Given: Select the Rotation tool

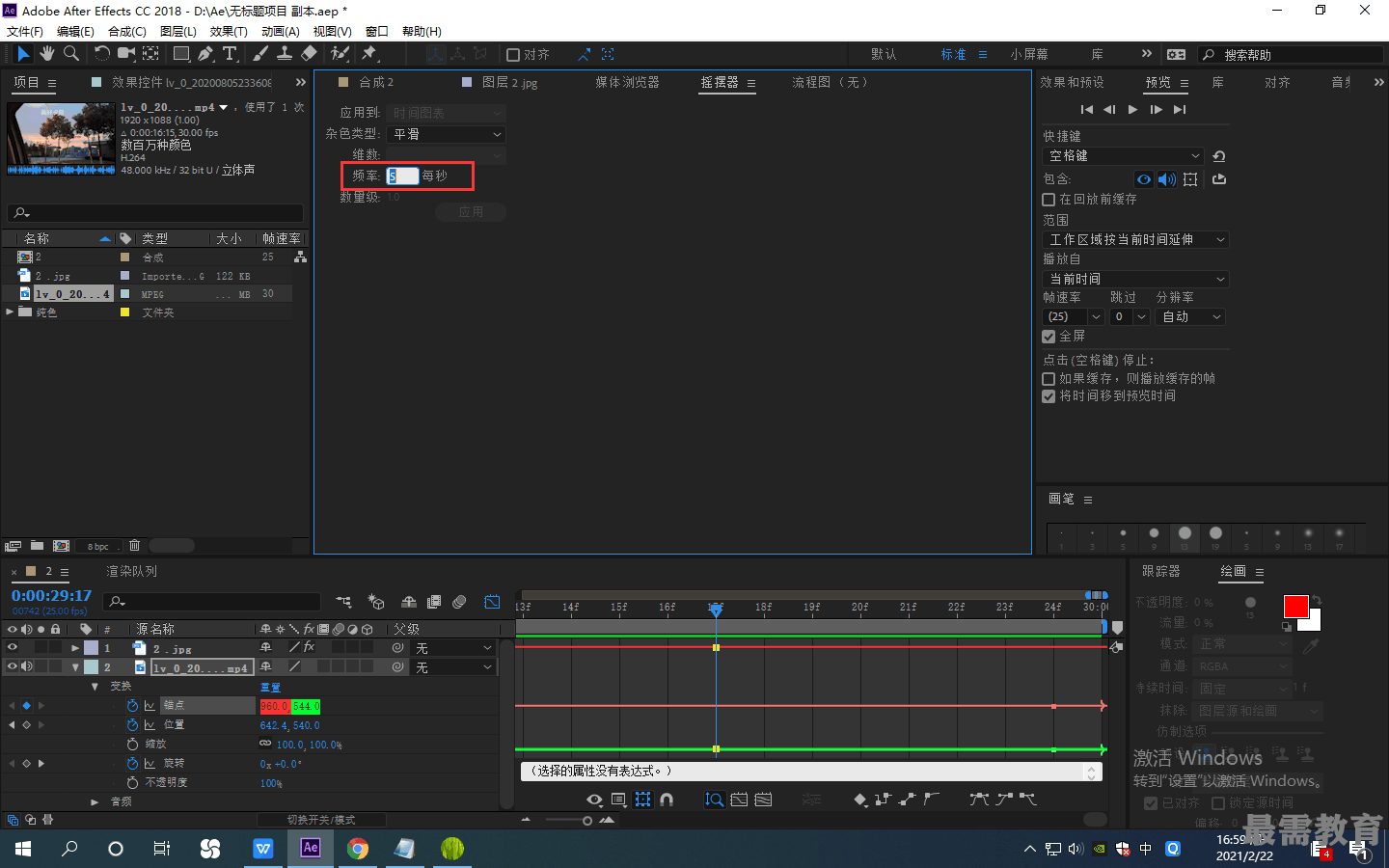Looking at the screenshot, I should pyautogui.click(x=102, y=54).
